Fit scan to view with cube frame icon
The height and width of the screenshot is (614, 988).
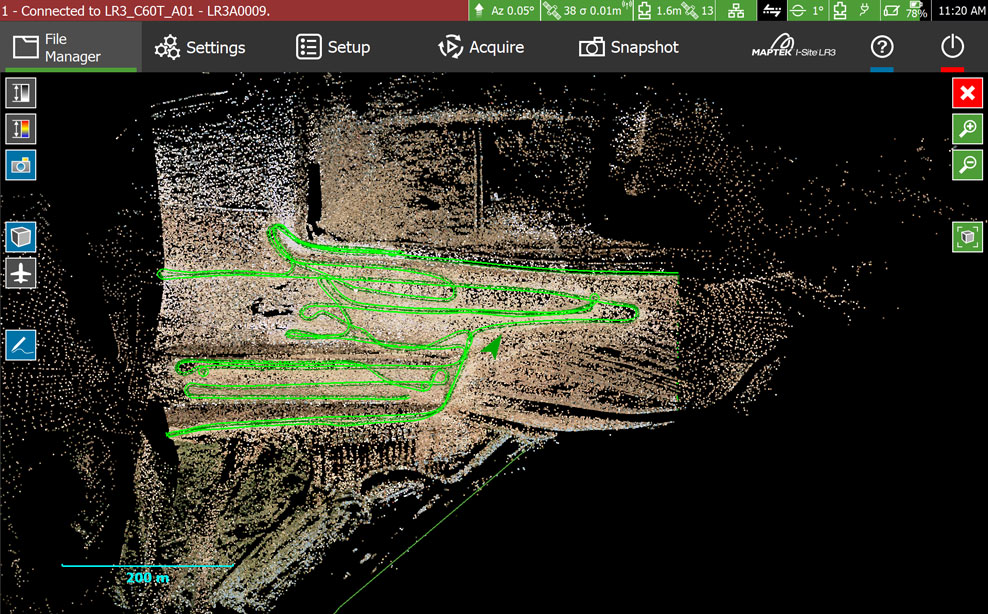(x=967, y=237)
